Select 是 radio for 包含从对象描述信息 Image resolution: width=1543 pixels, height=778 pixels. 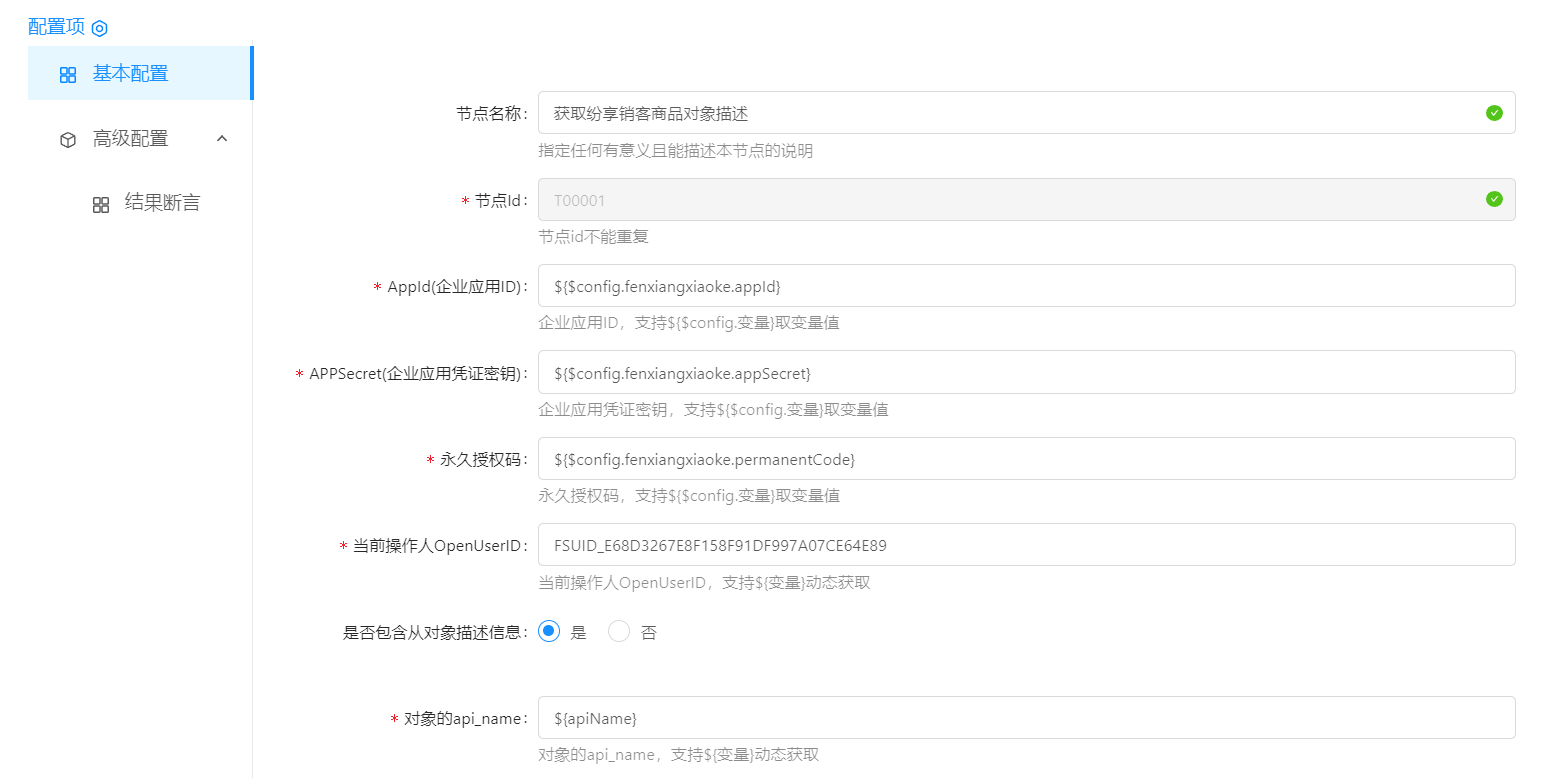coord(549,632)
